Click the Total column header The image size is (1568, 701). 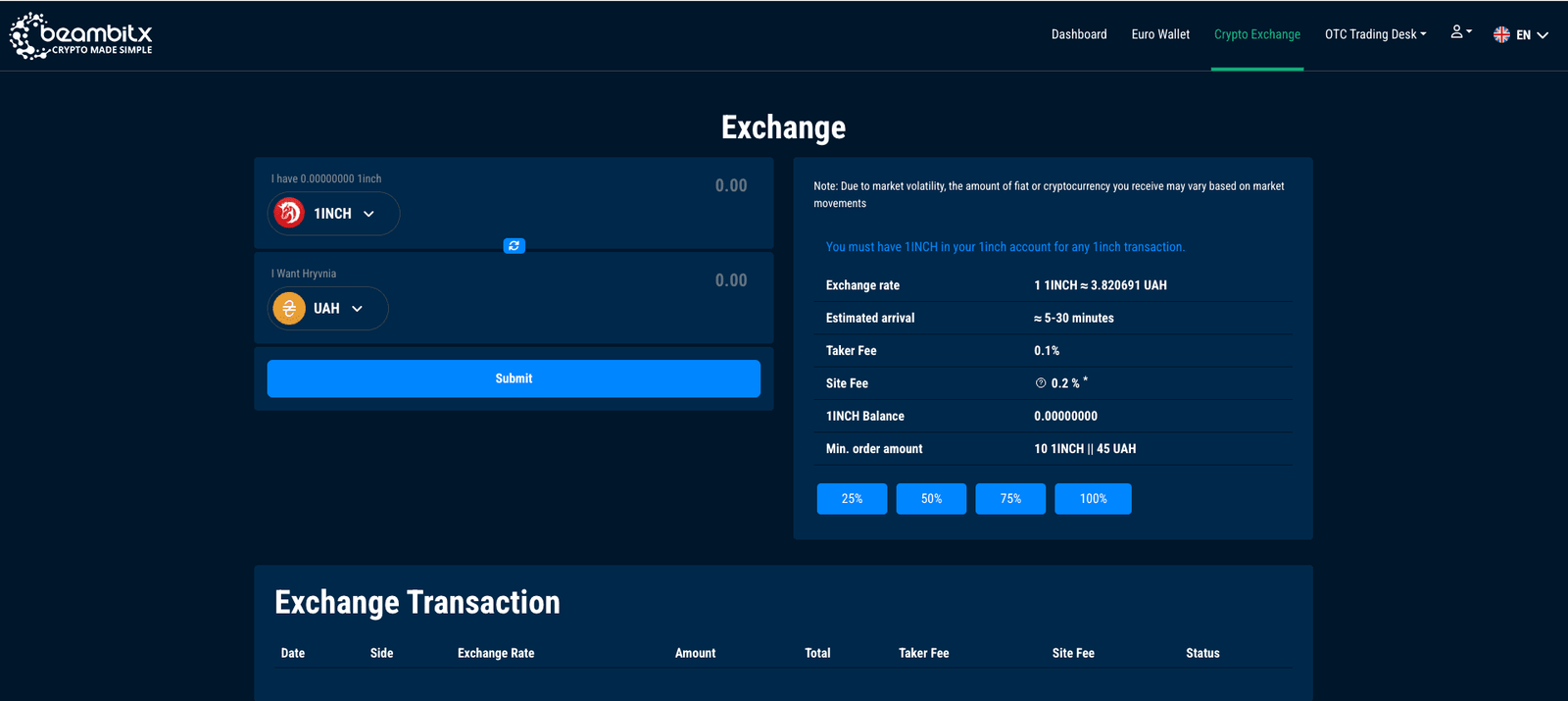pos(817,653)
